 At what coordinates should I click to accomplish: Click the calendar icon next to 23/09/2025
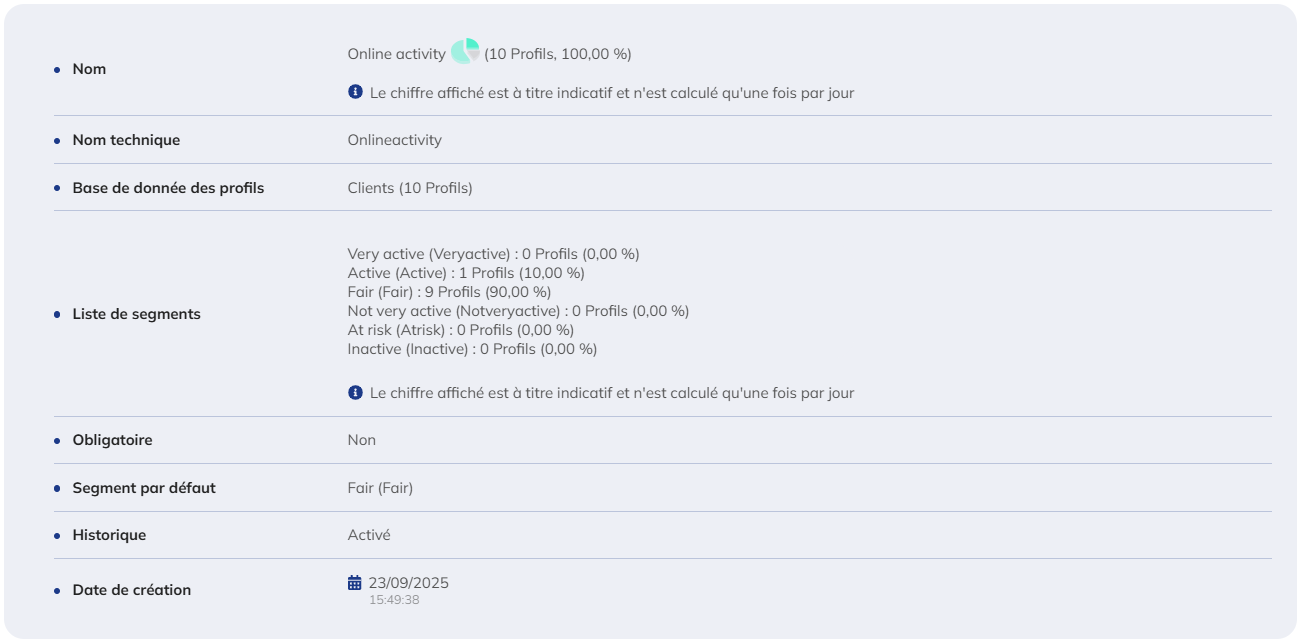[354, 582]
